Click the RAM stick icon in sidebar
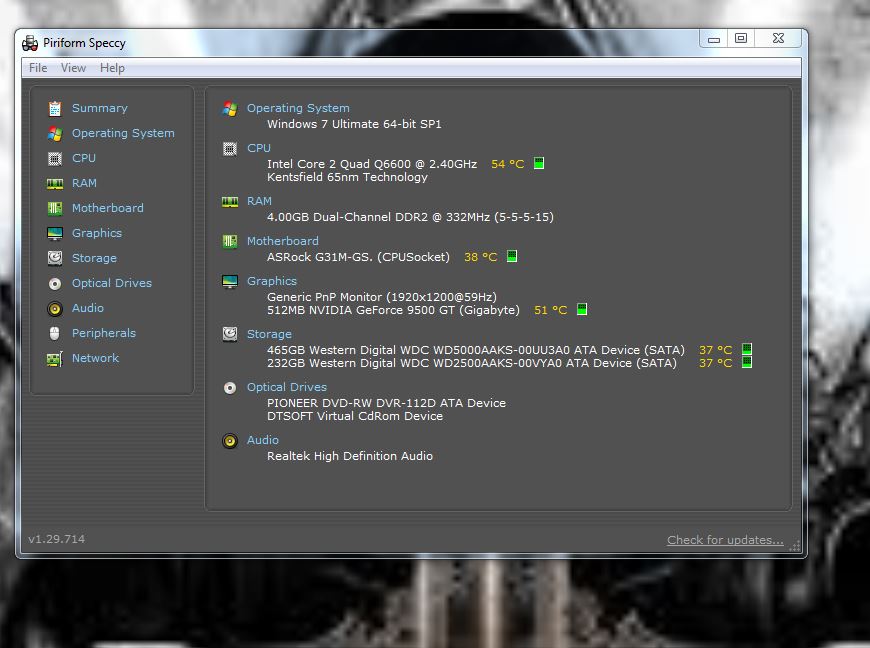Image resolution: width=870 pixels, height=648 pixels. point(55,184)
